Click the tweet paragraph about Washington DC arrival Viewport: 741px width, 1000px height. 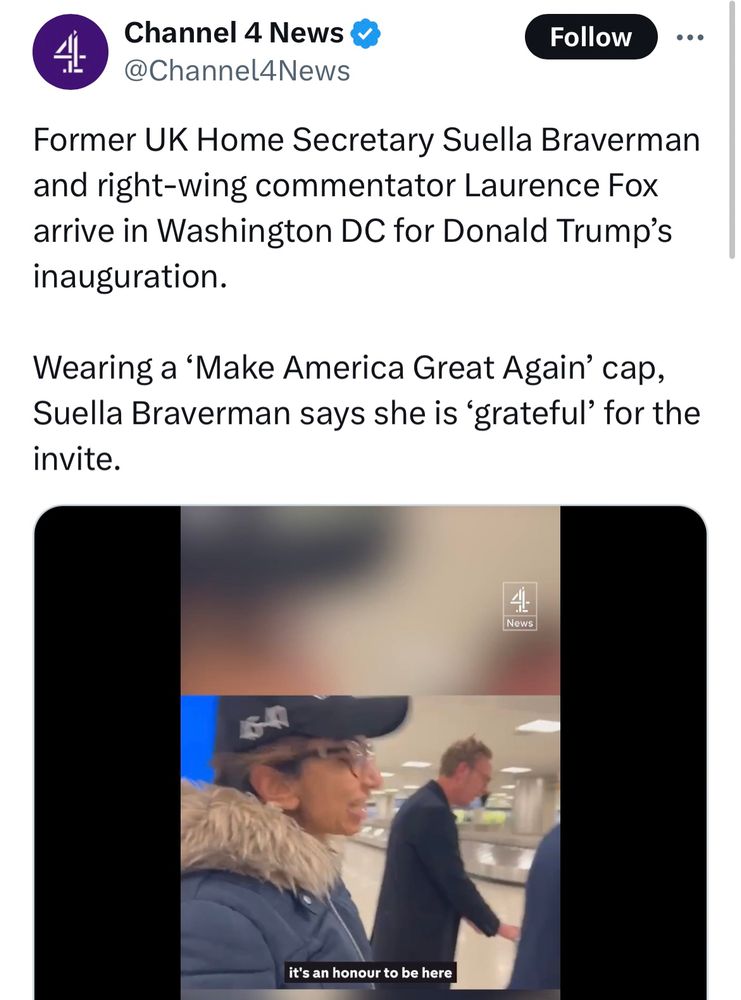click(366, 208)
